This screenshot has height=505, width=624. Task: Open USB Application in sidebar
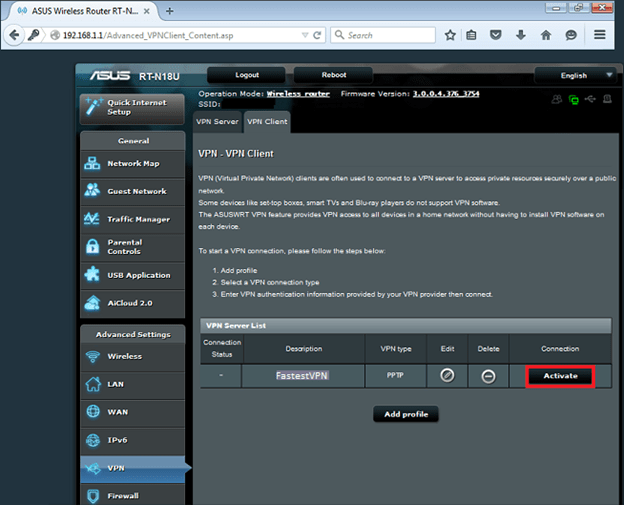pyautogui.click(x=133, y=275)
